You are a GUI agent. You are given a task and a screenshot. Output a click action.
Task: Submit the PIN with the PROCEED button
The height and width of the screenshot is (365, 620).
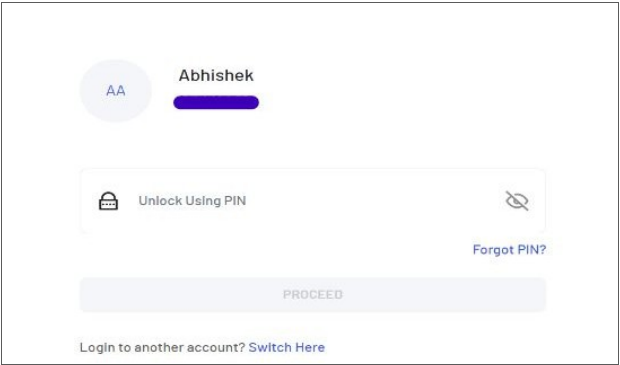[313, 295]
